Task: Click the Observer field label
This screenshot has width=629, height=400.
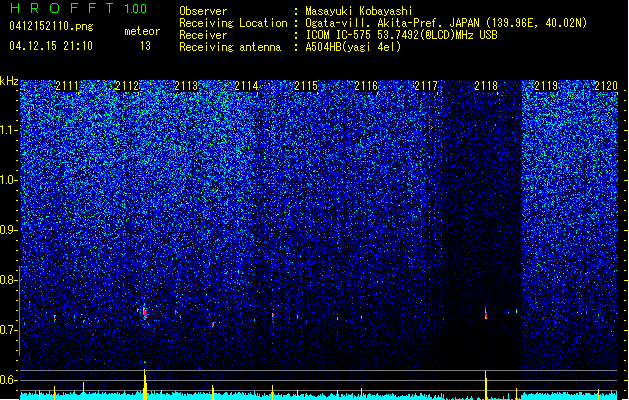Action: click(x=203, y=11)
